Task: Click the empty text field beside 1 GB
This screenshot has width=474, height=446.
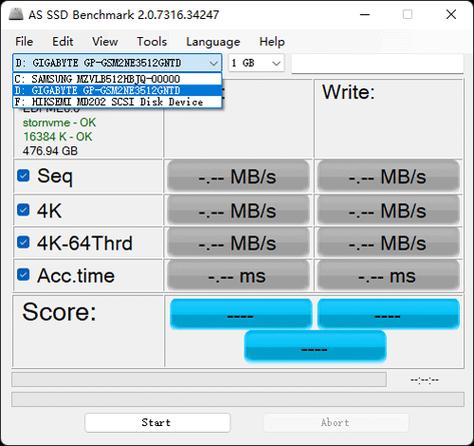Action: click(x=377, y=63)
